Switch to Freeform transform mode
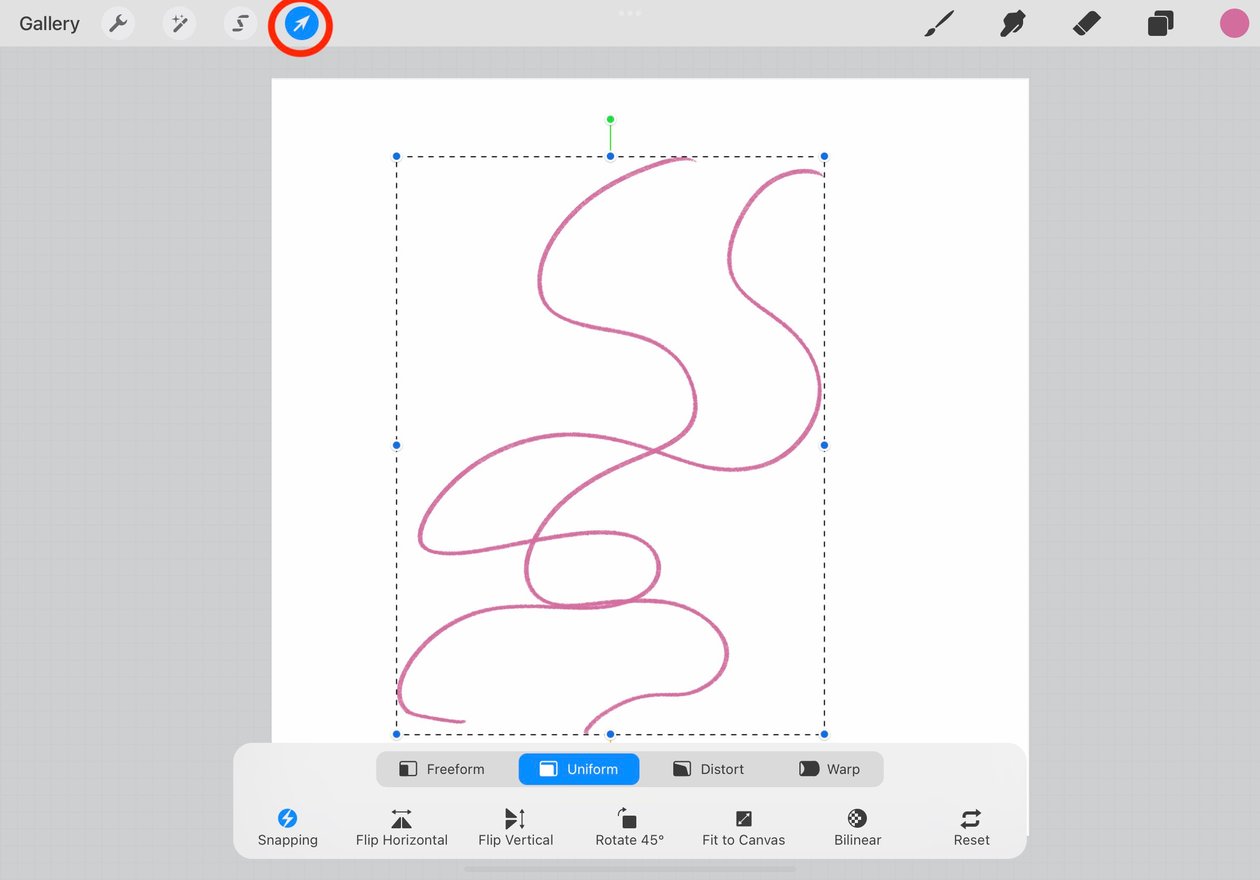Viewport: 1260px width, 880px height. (x=442, y=769)
